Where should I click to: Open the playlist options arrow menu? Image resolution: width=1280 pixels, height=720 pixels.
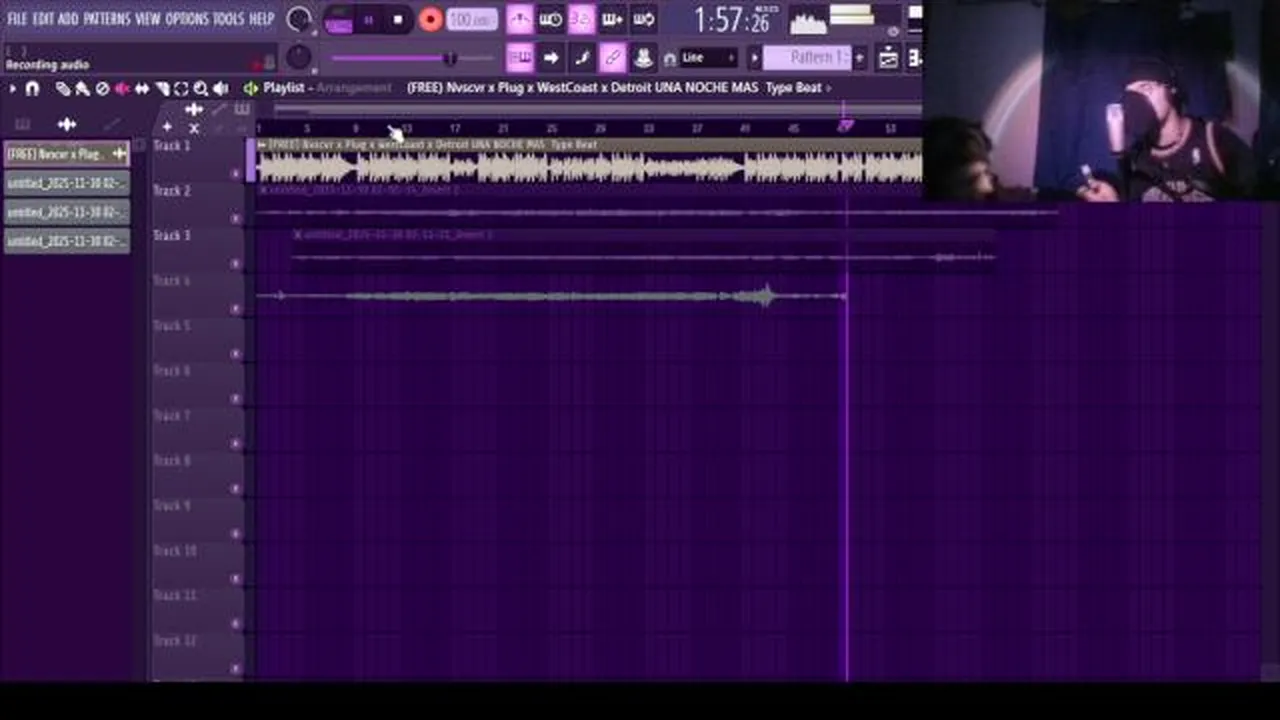pos(13,88)
